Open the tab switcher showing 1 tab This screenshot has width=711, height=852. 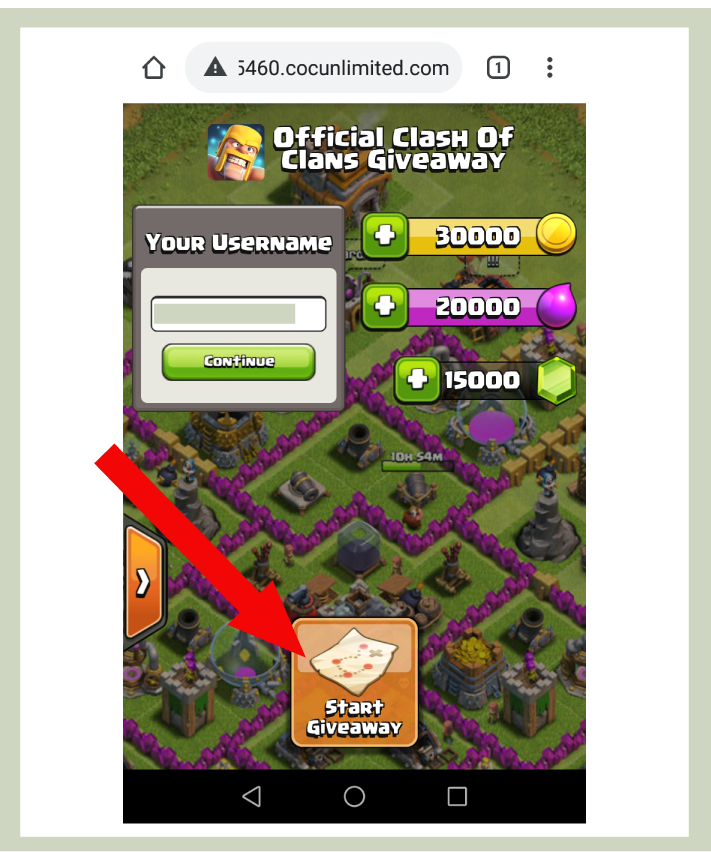click(x=498, y=68)
